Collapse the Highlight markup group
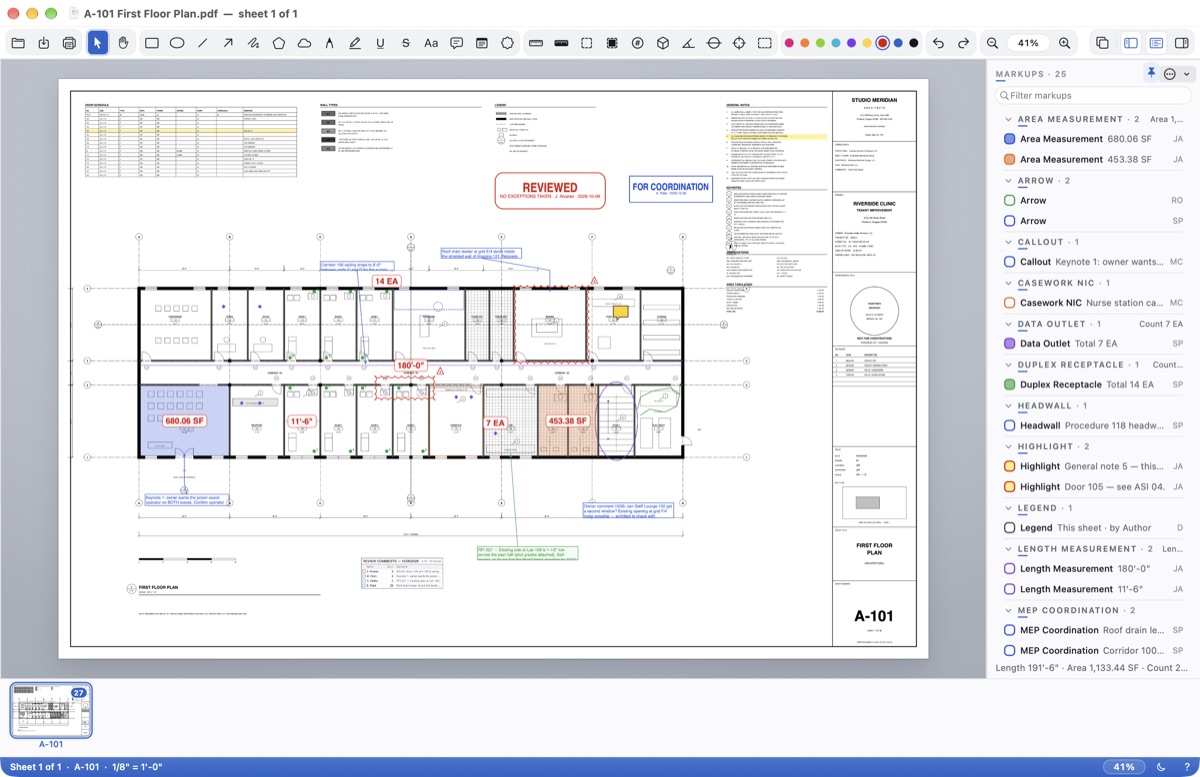The height and width of the screenshot is (777, 1200). tap(1008, 447)
